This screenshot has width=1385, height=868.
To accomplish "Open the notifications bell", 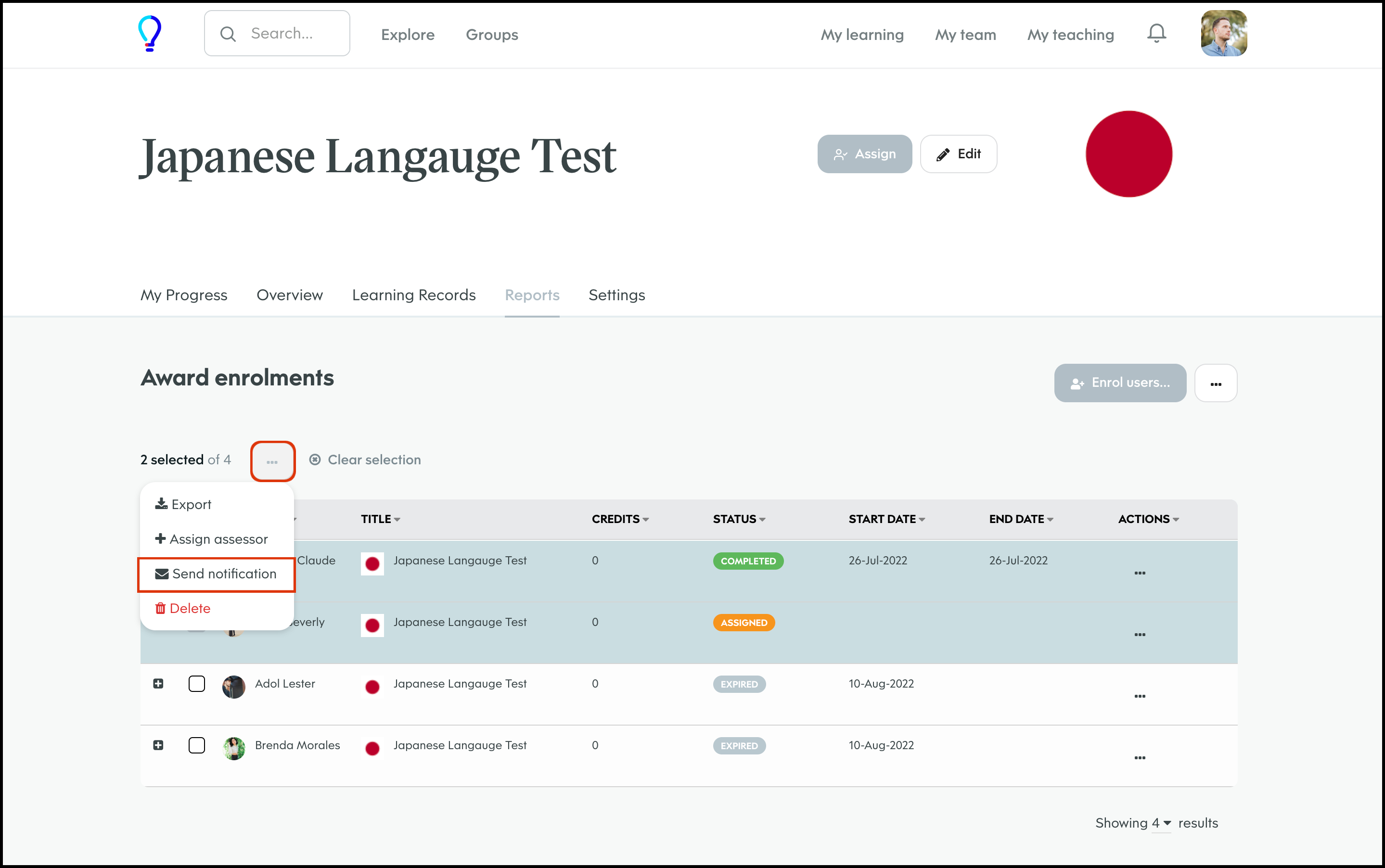I will tap(1156, 33).
